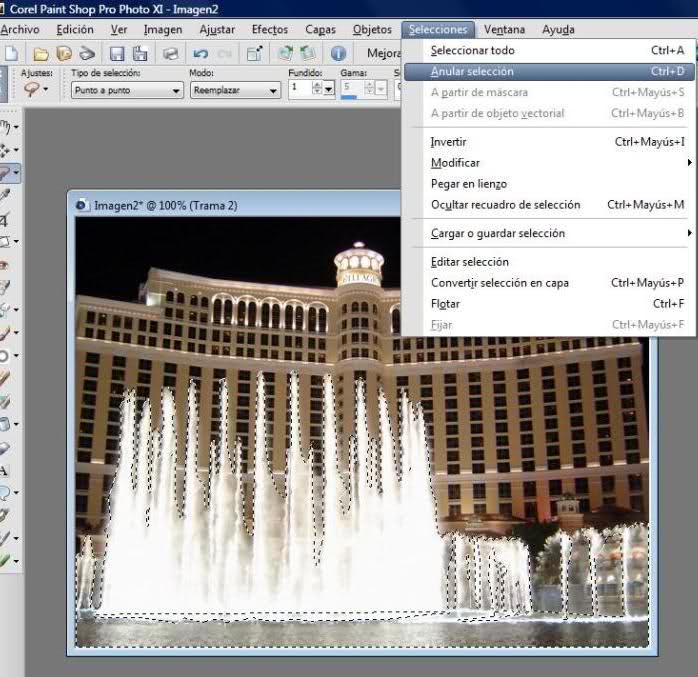Launch the Browse organizer icon in the toolbar
698x677 pixels.
(64, 53)
